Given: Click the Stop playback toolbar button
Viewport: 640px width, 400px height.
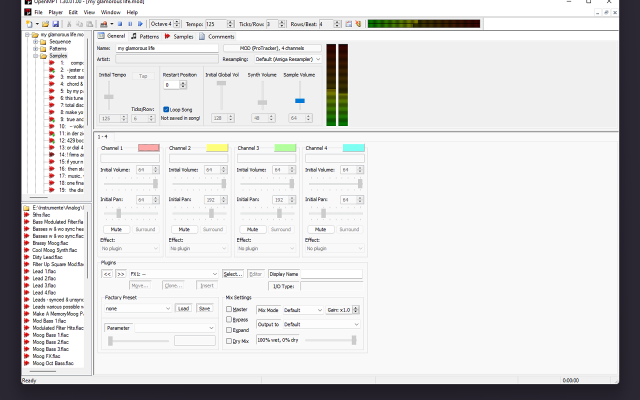Looking at the screenshot, I should click(120, 24).
